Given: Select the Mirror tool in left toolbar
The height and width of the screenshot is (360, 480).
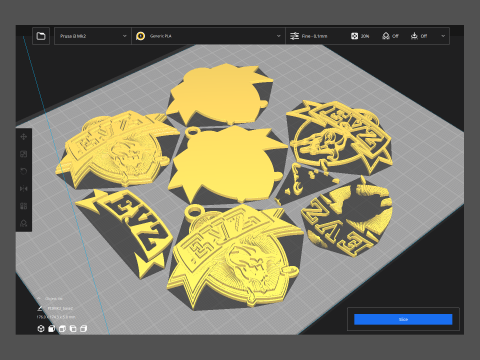Looking at the screenshot, I should [24, 189].
